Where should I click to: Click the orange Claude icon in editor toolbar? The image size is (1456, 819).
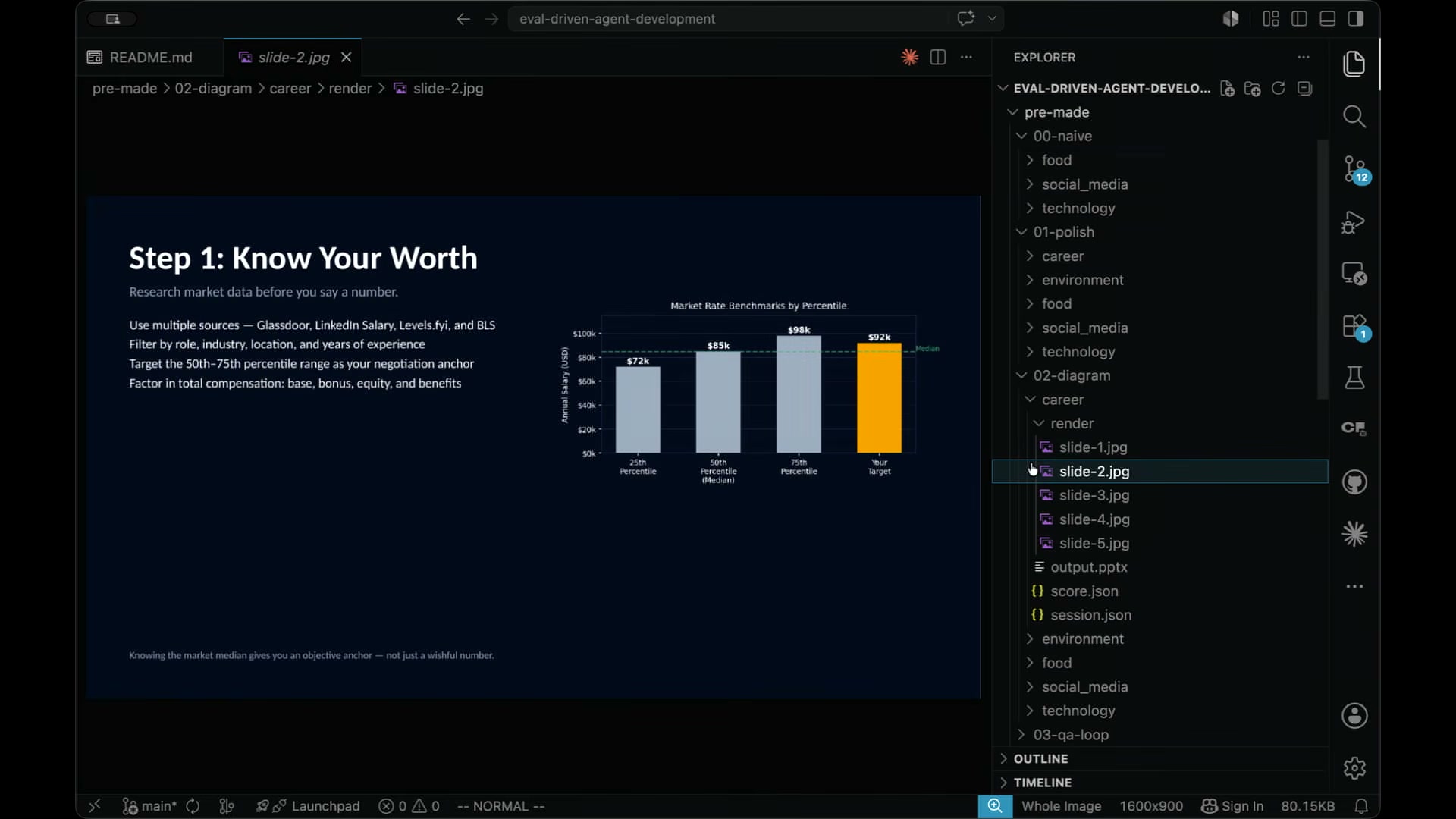pos(909,57)
